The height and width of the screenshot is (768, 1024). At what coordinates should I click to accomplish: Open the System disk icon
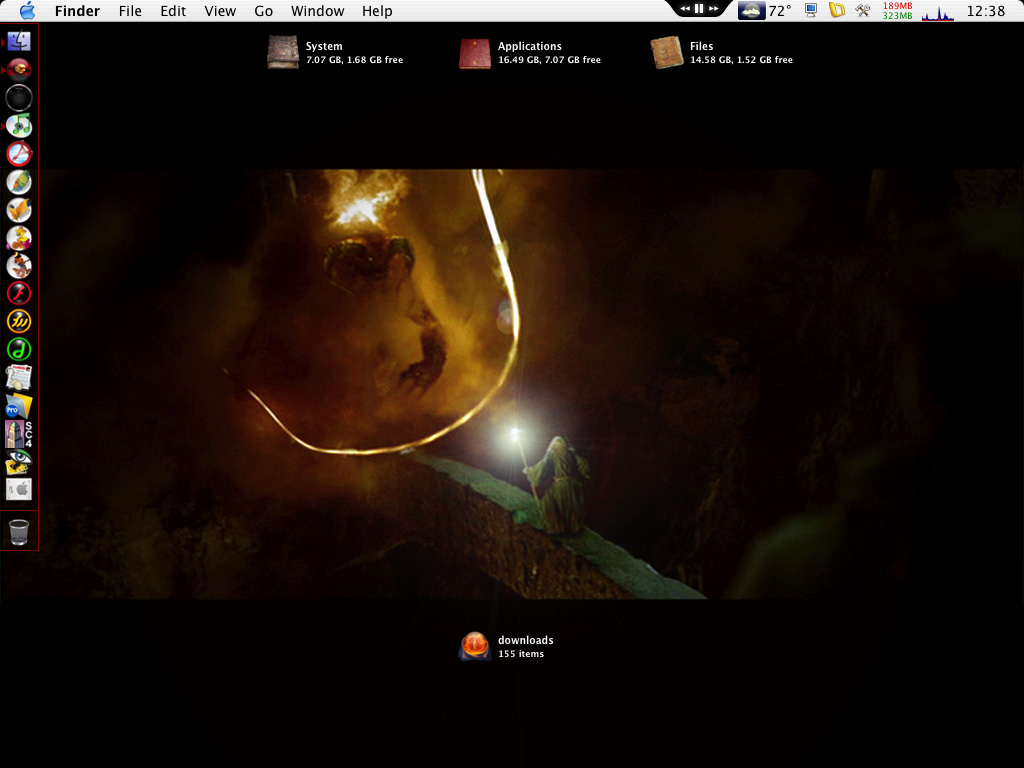tap(283, 52)
